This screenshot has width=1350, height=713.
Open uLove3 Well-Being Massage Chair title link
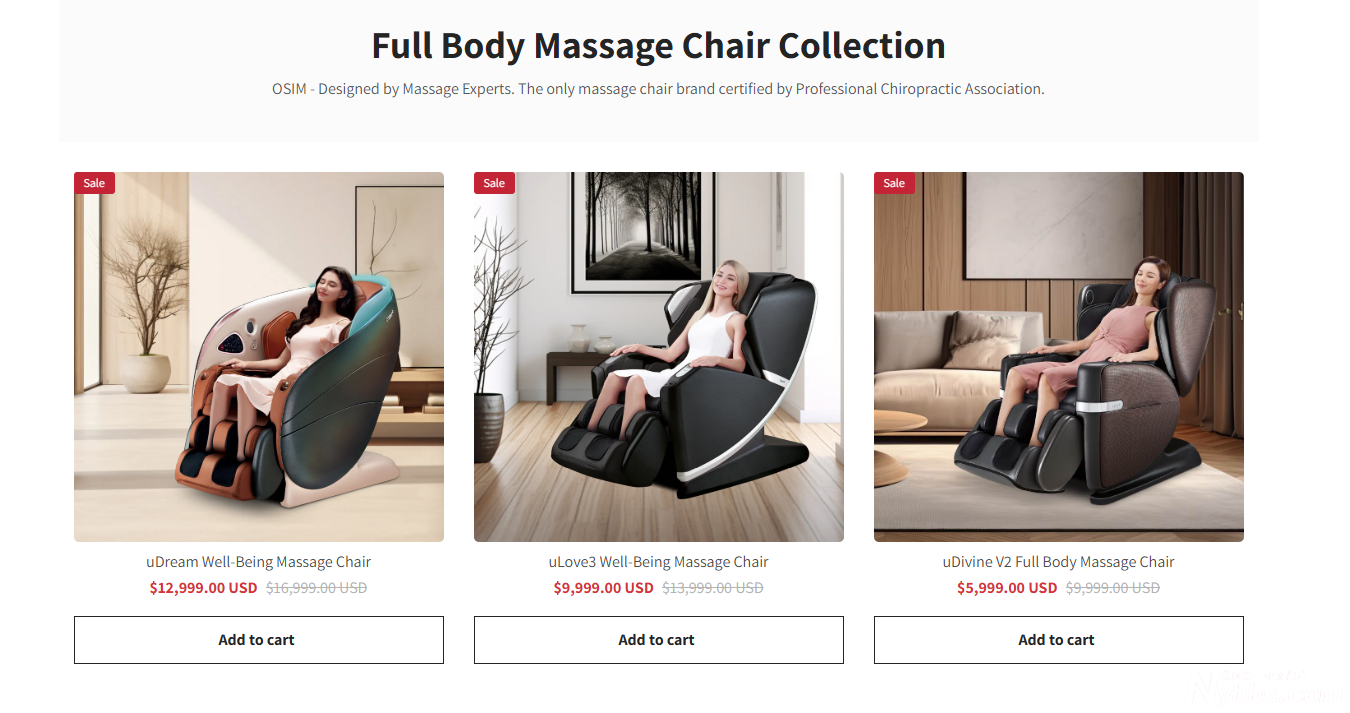click(x=659, y=562)
